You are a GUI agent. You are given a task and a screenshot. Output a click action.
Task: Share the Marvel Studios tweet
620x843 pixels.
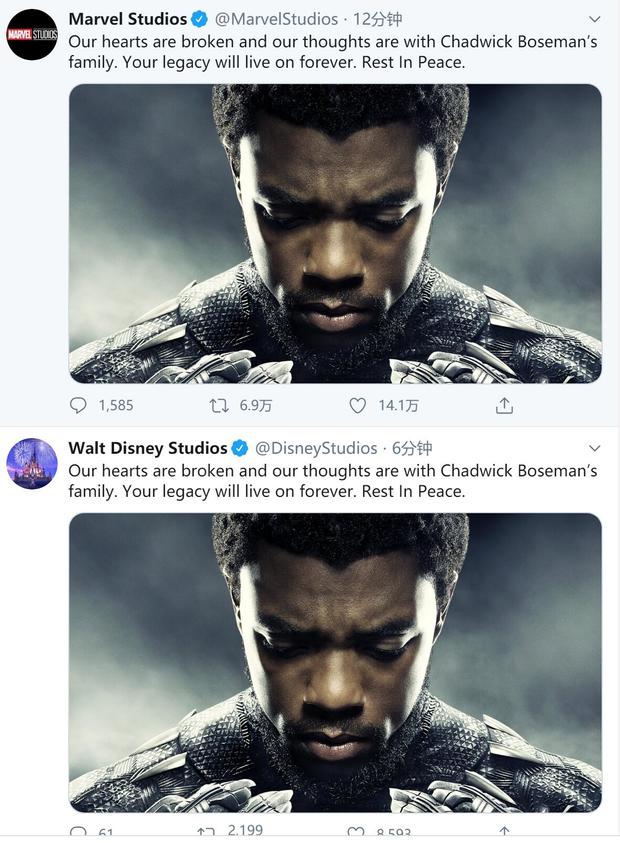click(504, 405)
